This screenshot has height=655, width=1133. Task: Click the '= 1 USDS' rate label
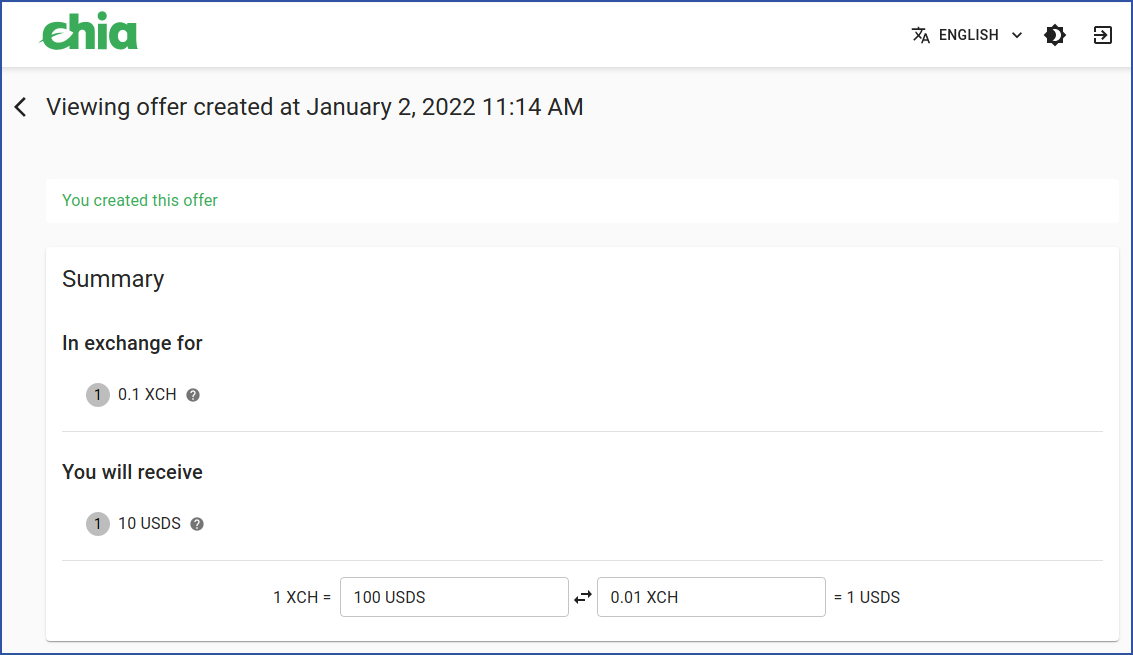867,597
